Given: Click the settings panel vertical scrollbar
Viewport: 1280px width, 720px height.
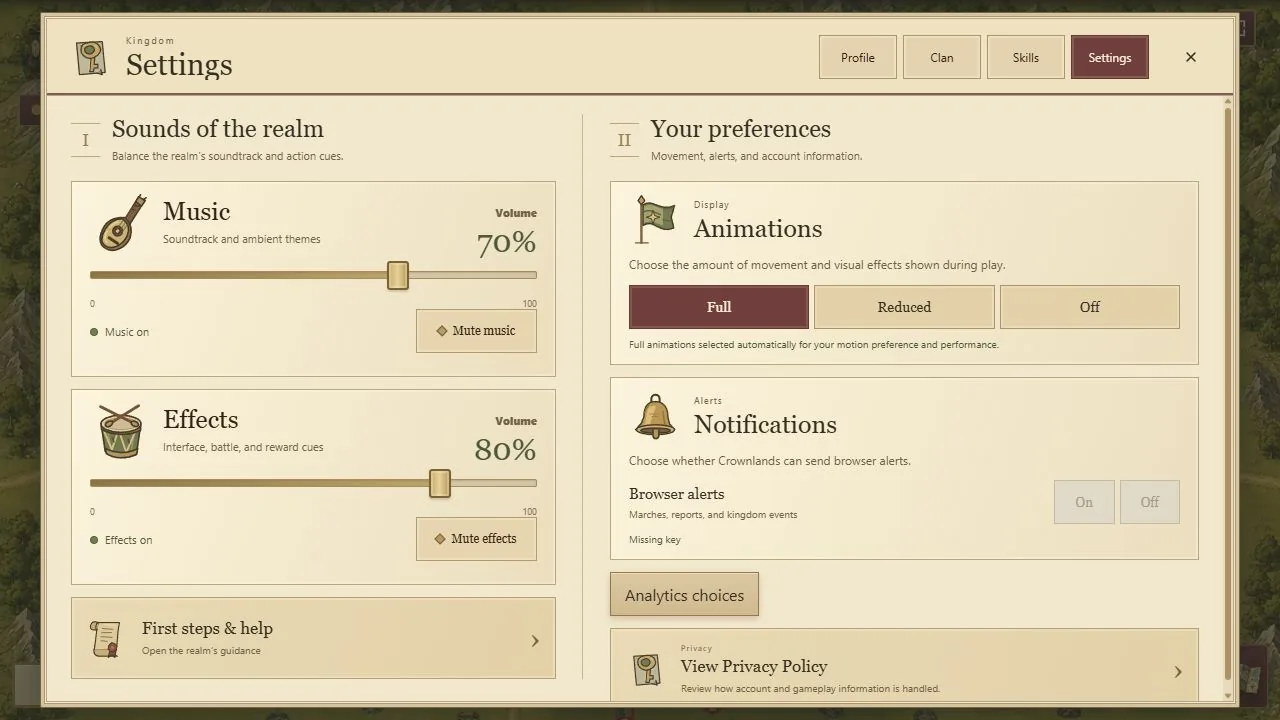Looking at the screenshot, I should pos(1228,395).
